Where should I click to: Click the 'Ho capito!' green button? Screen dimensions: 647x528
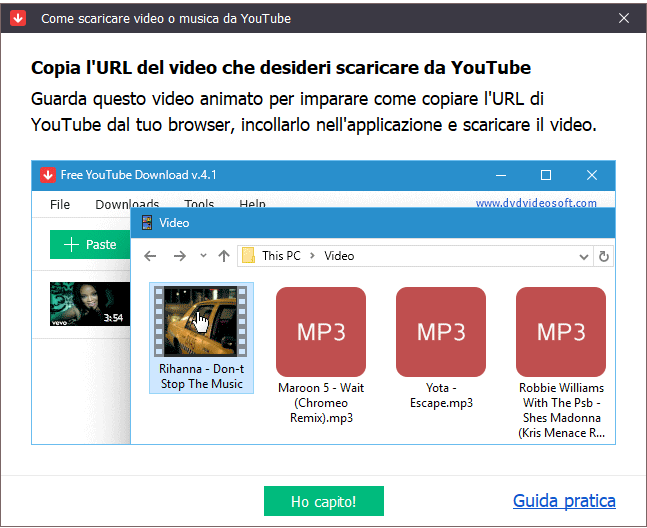tap(324, 501)
